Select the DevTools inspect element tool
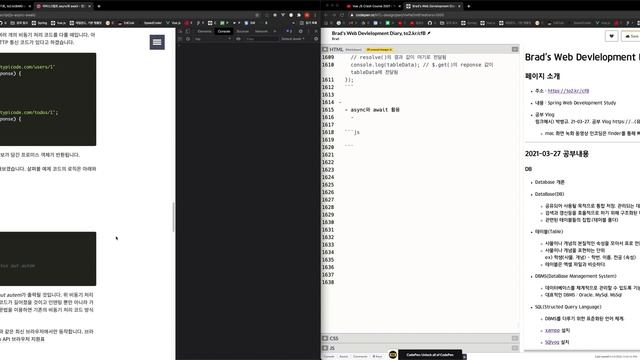The image size is (640, 360). tap(180, 31)
